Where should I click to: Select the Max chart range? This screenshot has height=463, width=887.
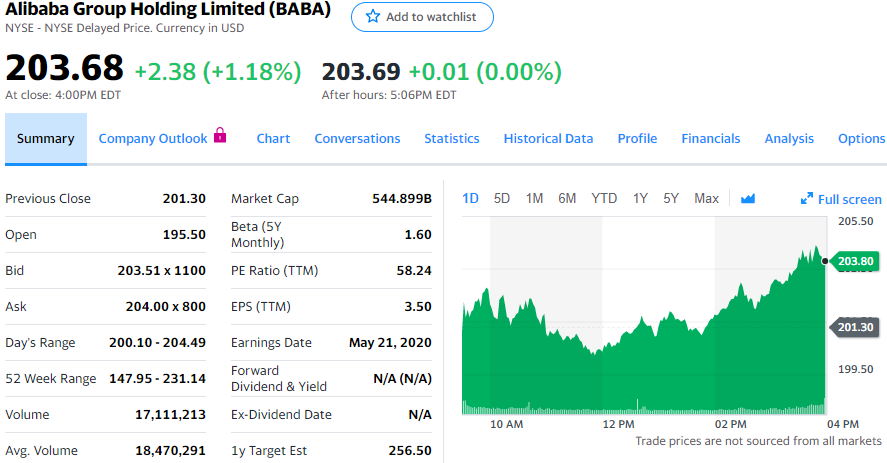tap(706, 198)
